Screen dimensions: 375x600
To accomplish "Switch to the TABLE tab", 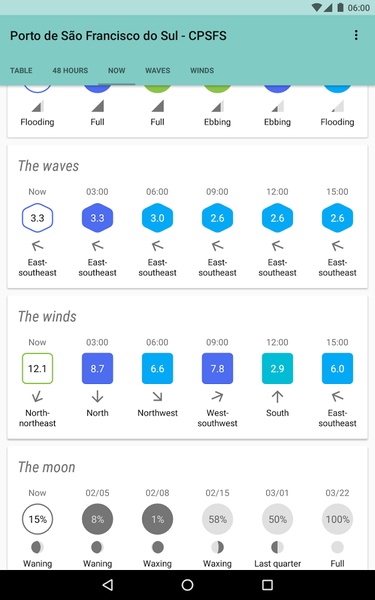I will [21, 70].
